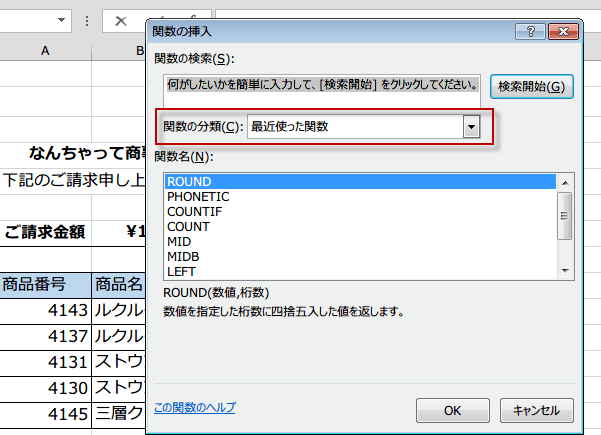Select LEFT in the function list
Viewport: 601px width, 435px height.
pyautogui.click(x=360, y=271)
